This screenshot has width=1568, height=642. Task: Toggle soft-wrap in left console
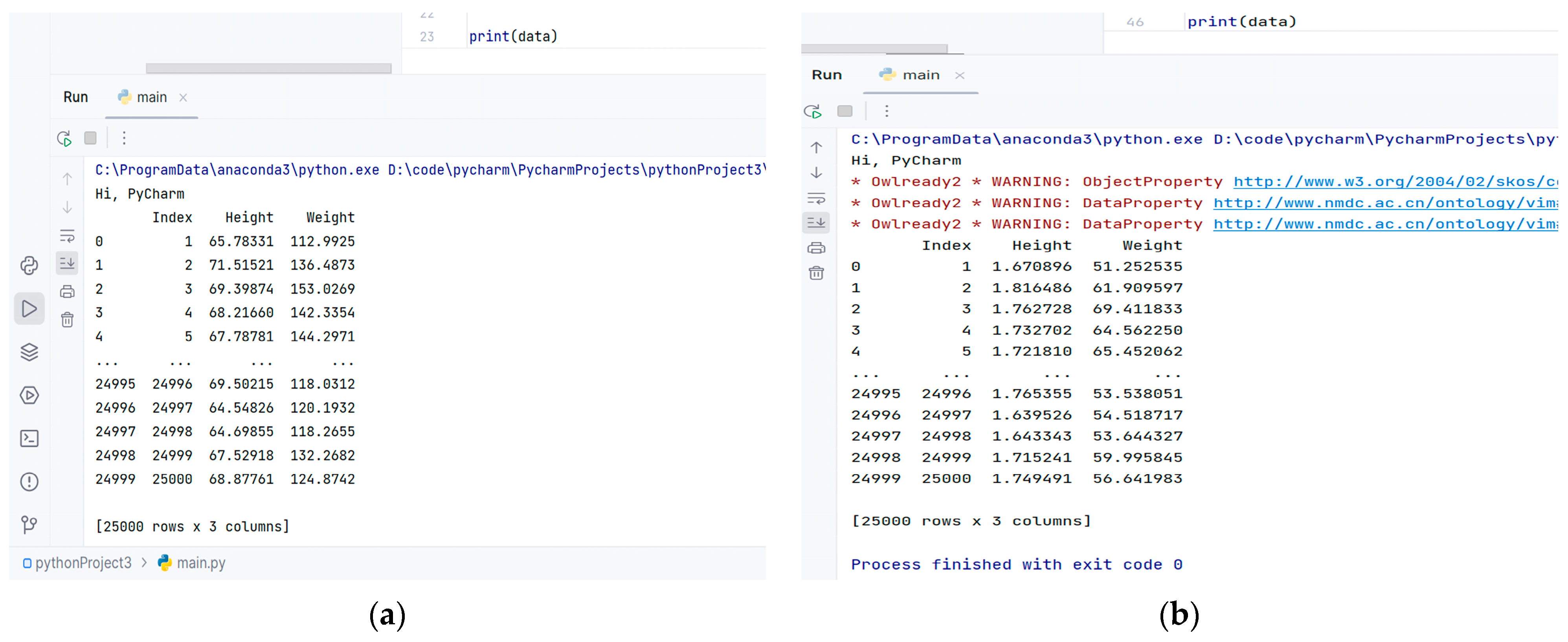coord(68,236)
